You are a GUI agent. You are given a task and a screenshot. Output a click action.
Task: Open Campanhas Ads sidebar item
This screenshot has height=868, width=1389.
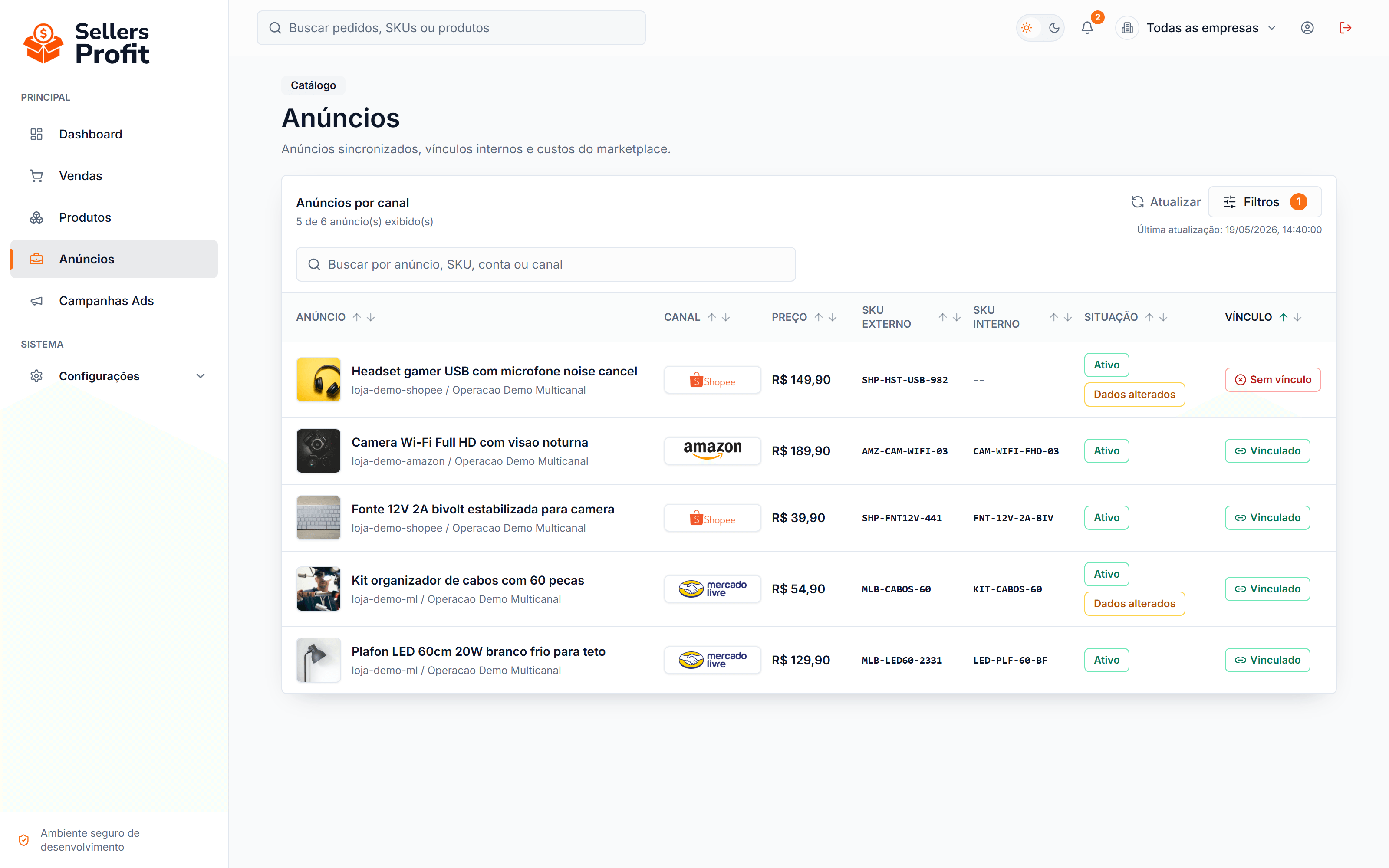coord(114,301)
